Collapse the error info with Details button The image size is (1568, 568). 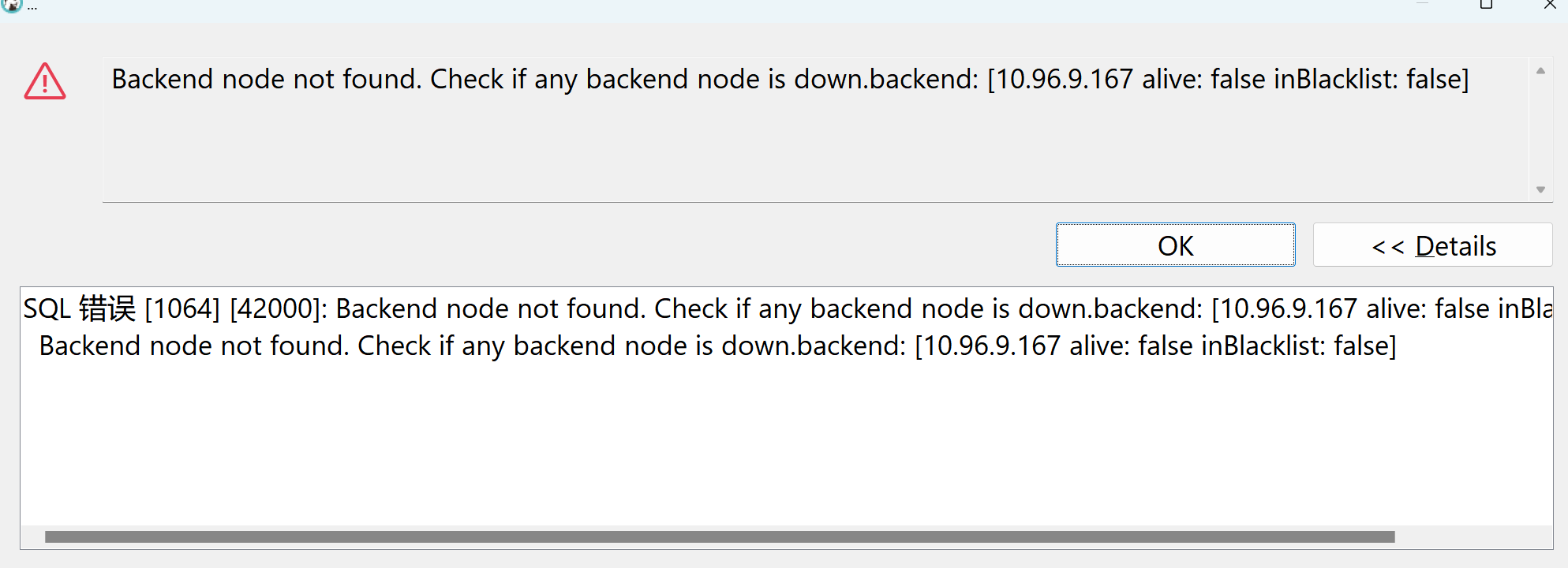pos(1432,245)
